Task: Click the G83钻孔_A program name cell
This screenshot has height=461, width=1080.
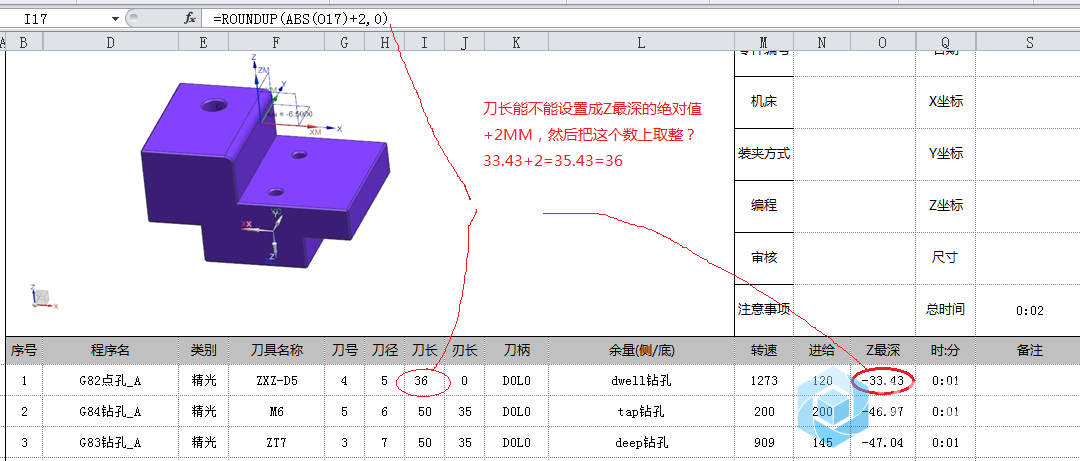Action: pos(110,442)
